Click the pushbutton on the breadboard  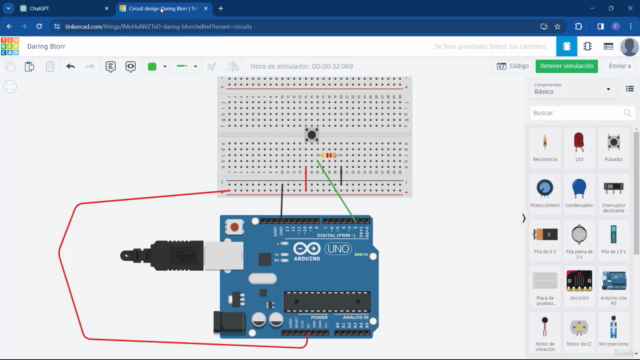(312, 135)
